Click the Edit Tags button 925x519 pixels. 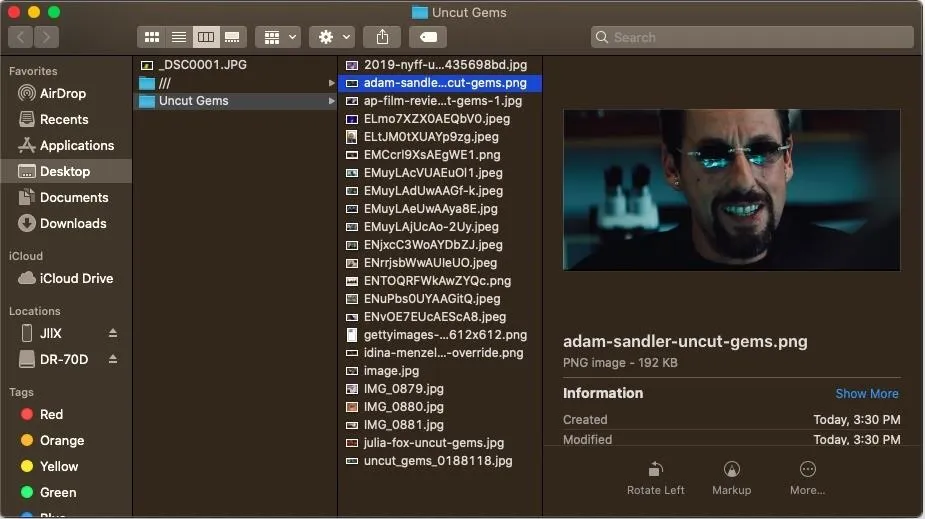point(428,37)
